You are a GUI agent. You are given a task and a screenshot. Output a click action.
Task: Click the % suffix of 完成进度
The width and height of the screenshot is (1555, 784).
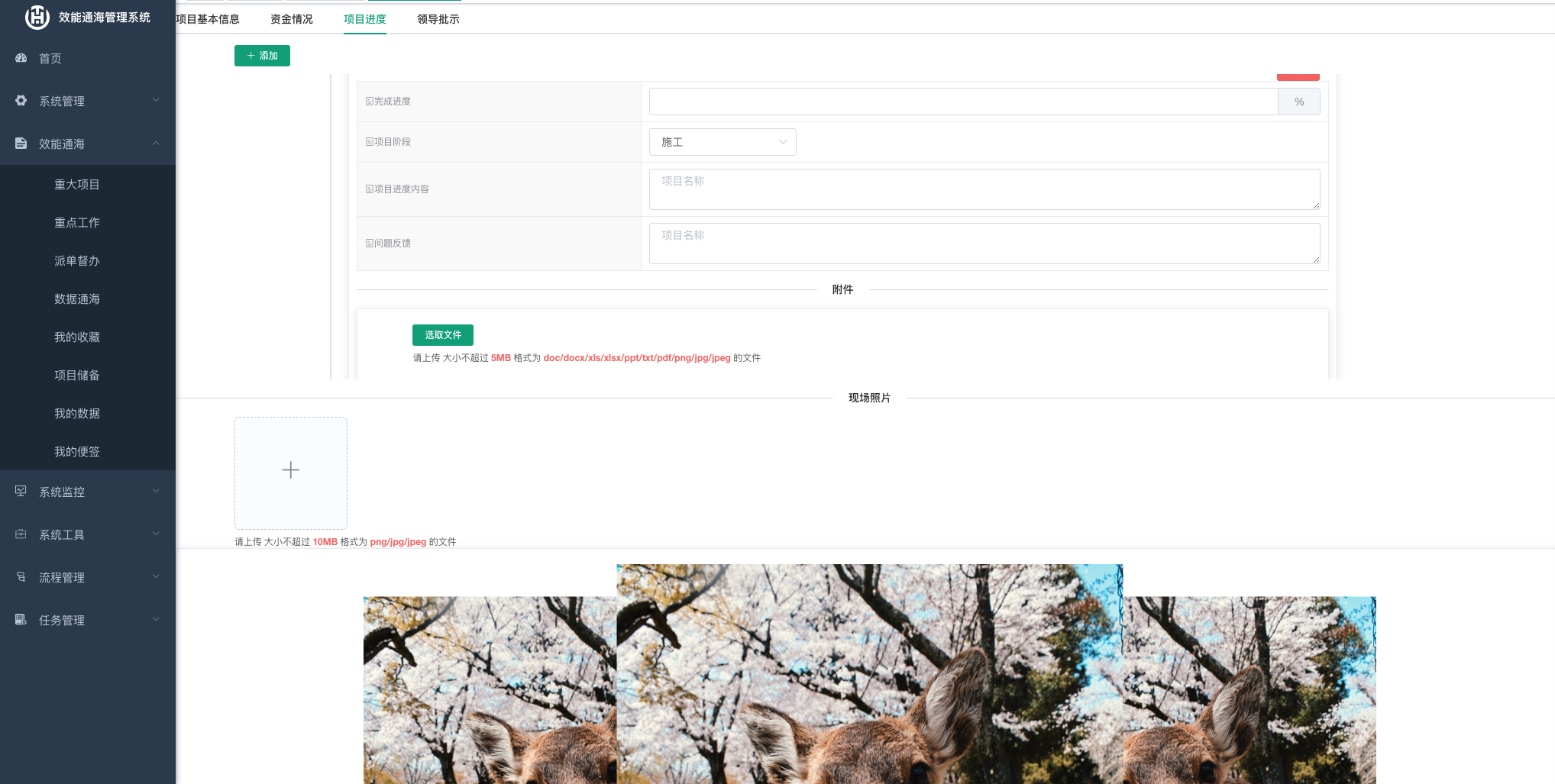tap(1299, 102)
